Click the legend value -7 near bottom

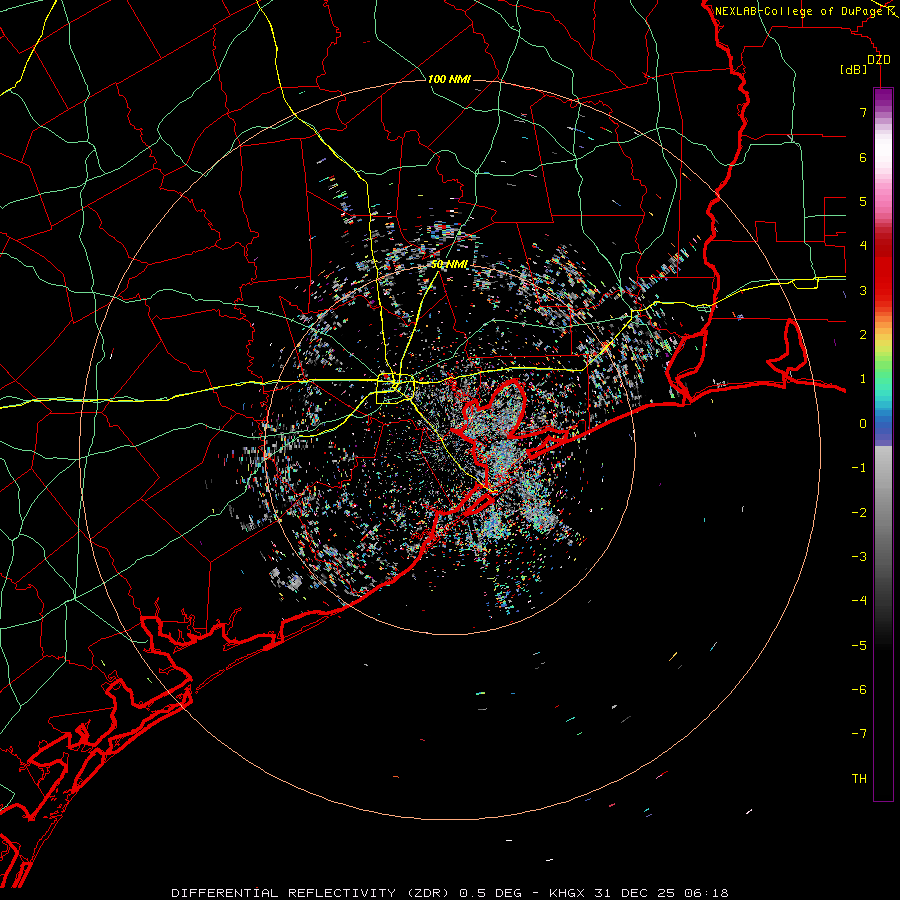[859, 734]
